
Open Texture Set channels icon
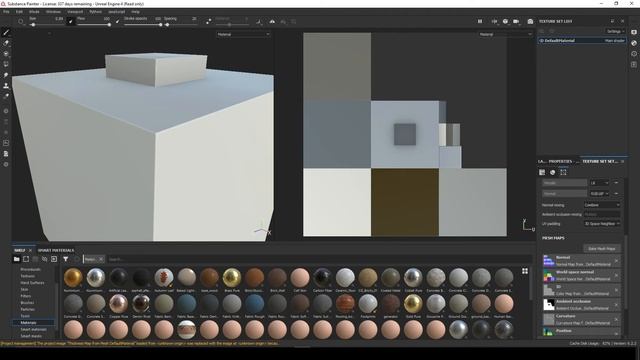coord(542,173)
